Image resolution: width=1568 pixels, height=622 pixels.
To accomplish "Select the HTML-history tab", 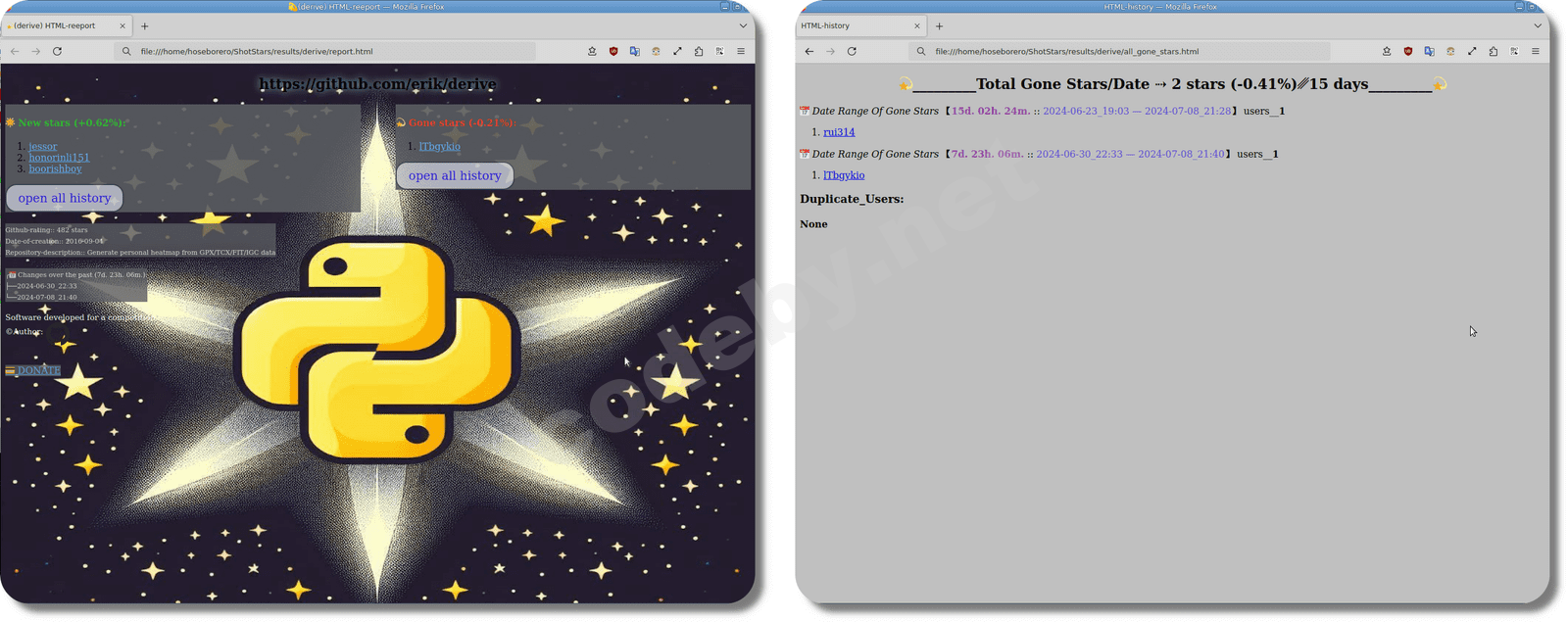I will click(x=860, y=25).
